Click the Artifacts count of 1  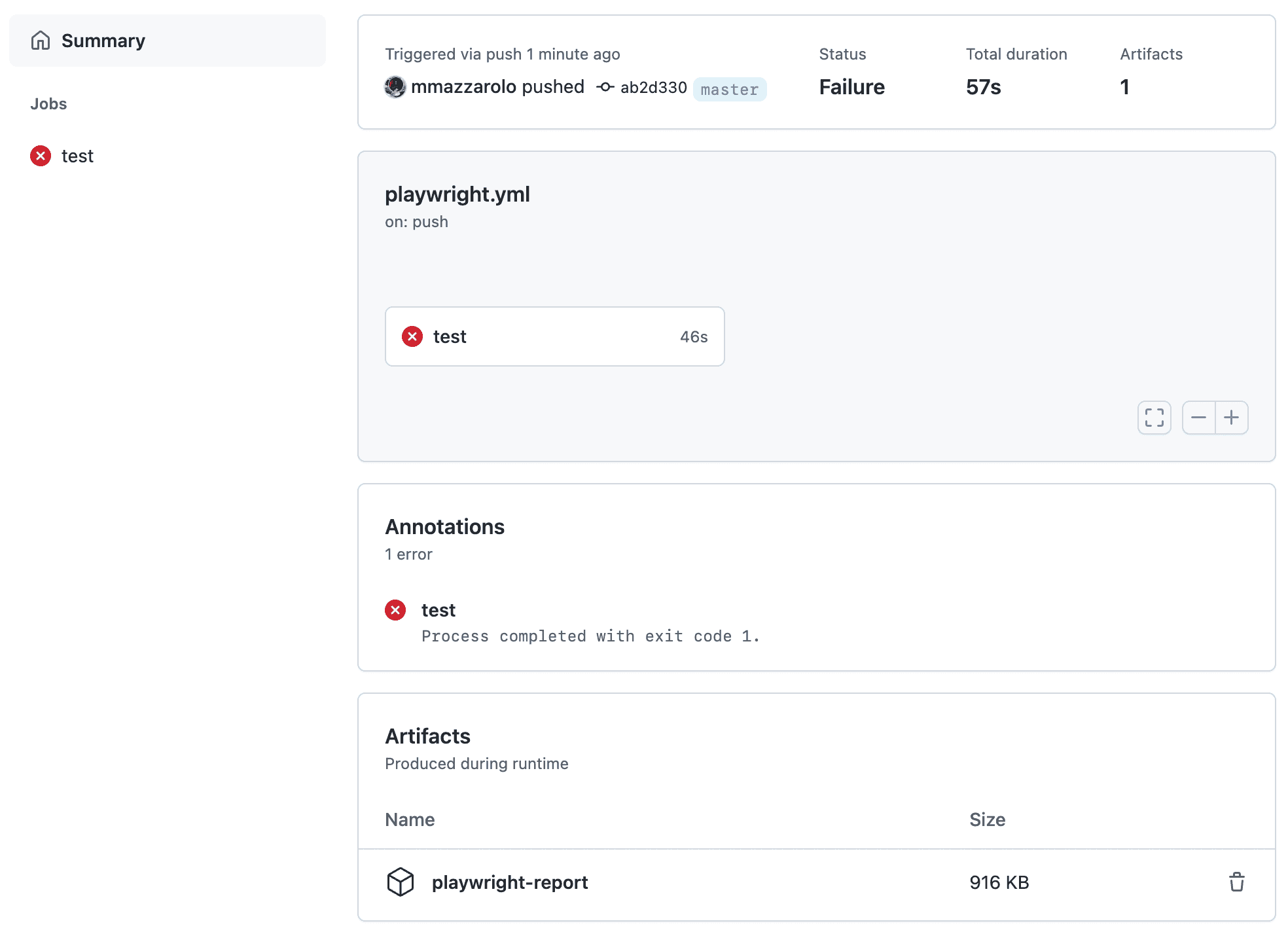1124,87
